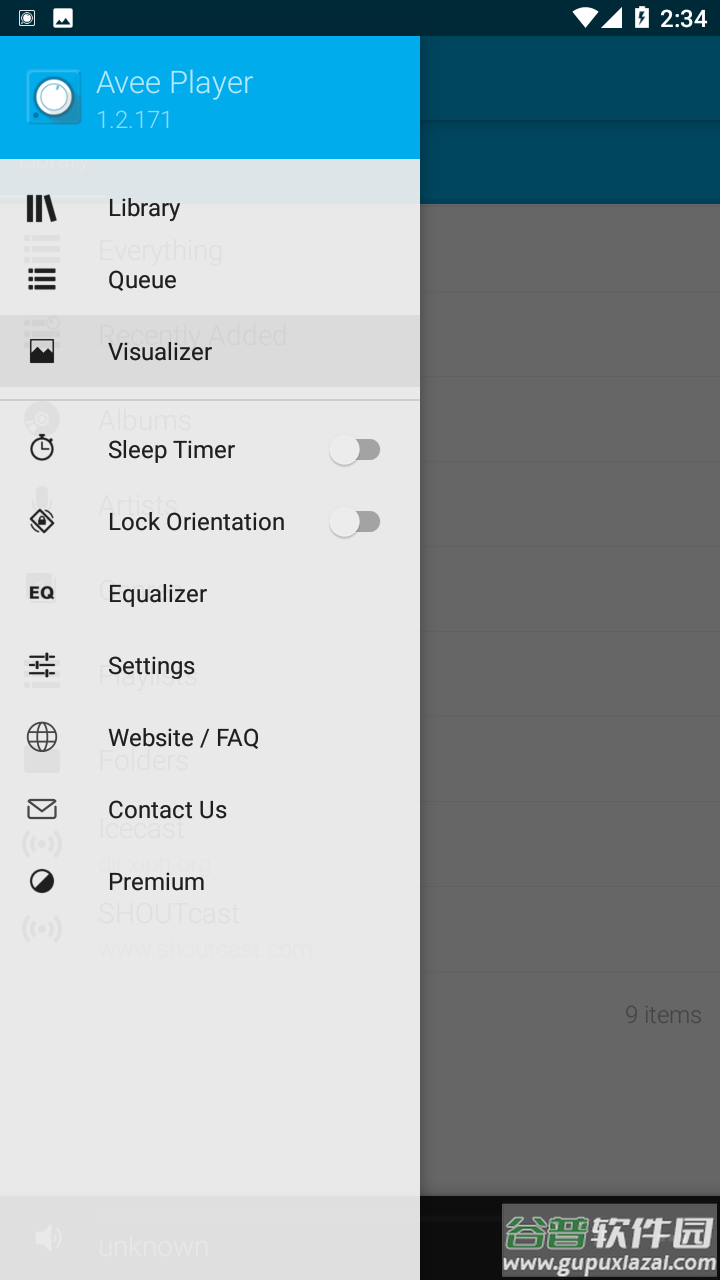Viewport: 720px width, 1280px height.
Task: Tap the Premium half-circle icon
Action: tap(42, 881)
